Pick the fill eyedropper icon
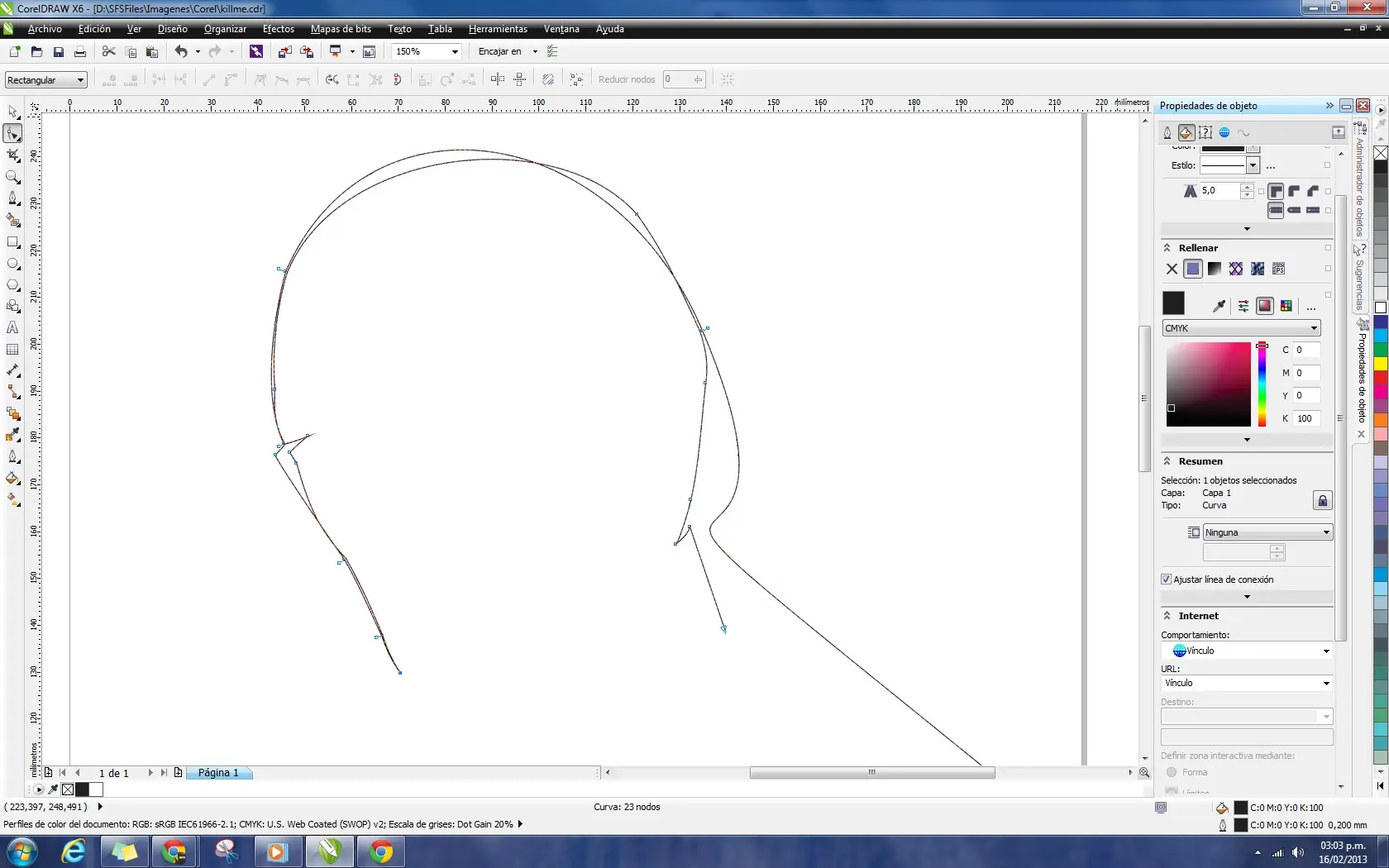Viewport: 1389px width, 868px height. 1219,306
